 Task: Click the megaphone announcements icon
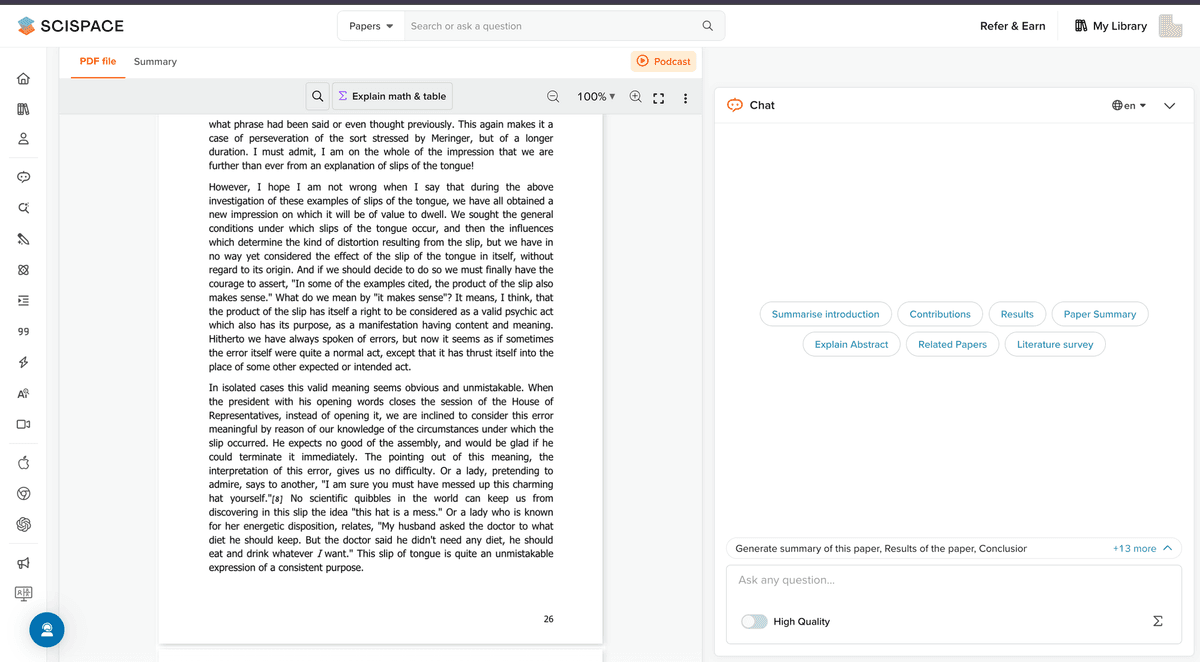[x=23, y=563]
